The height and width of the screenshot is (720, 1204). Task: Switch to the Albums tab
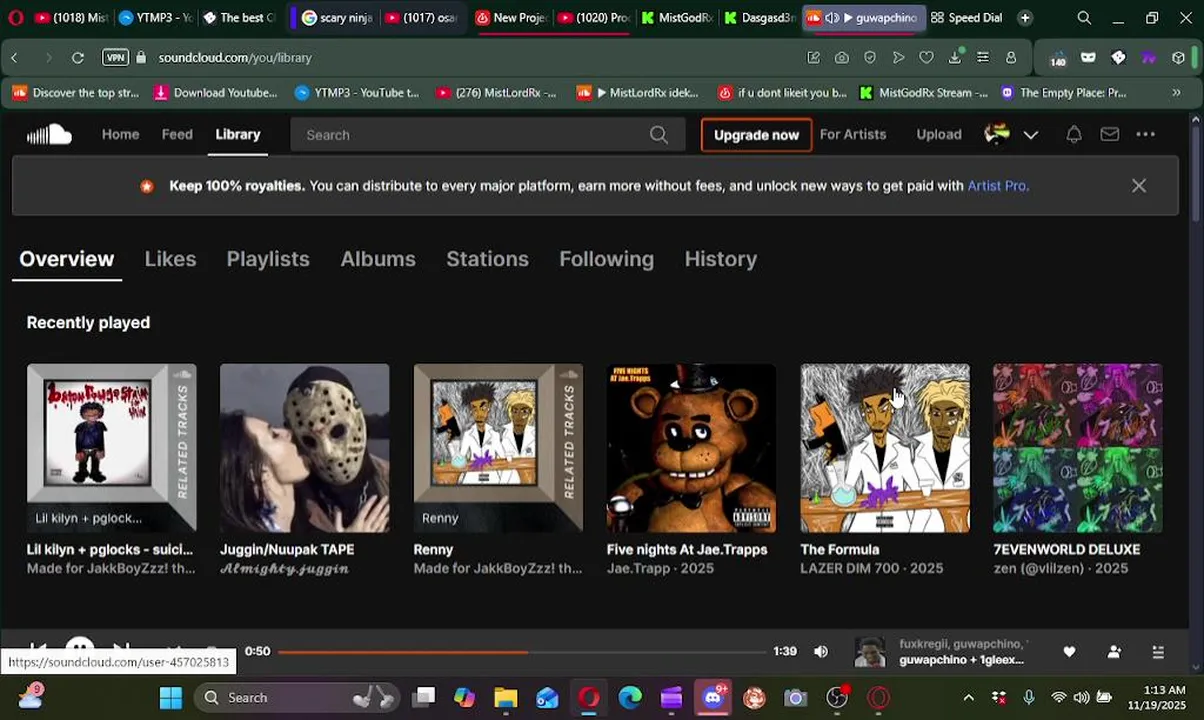tap(378, 259)
